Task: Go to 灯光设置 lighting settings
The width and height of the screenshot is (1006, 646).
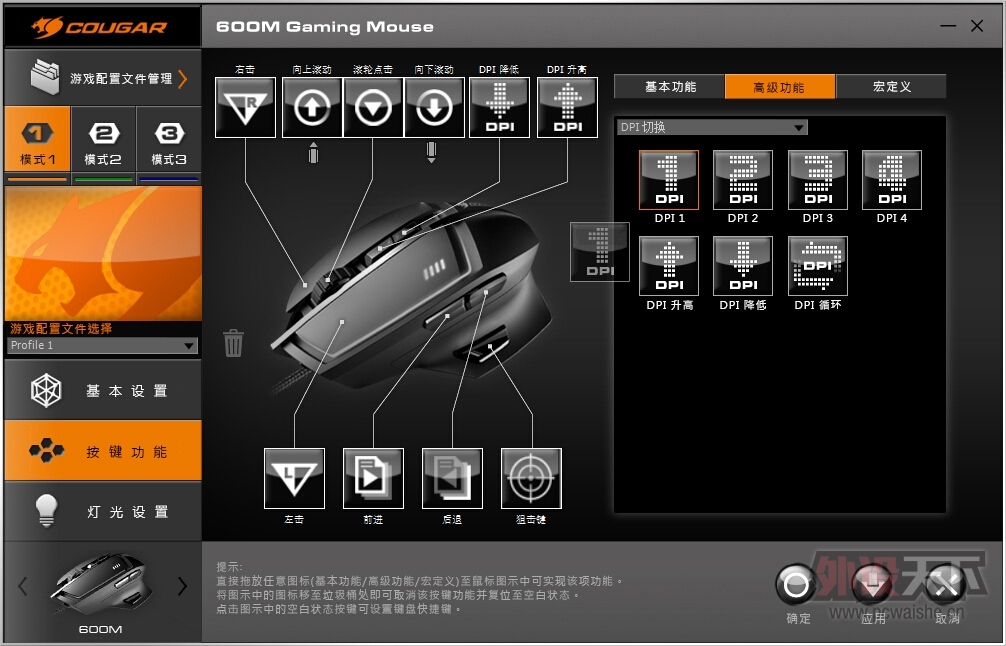Action: (x=103, y=511)
